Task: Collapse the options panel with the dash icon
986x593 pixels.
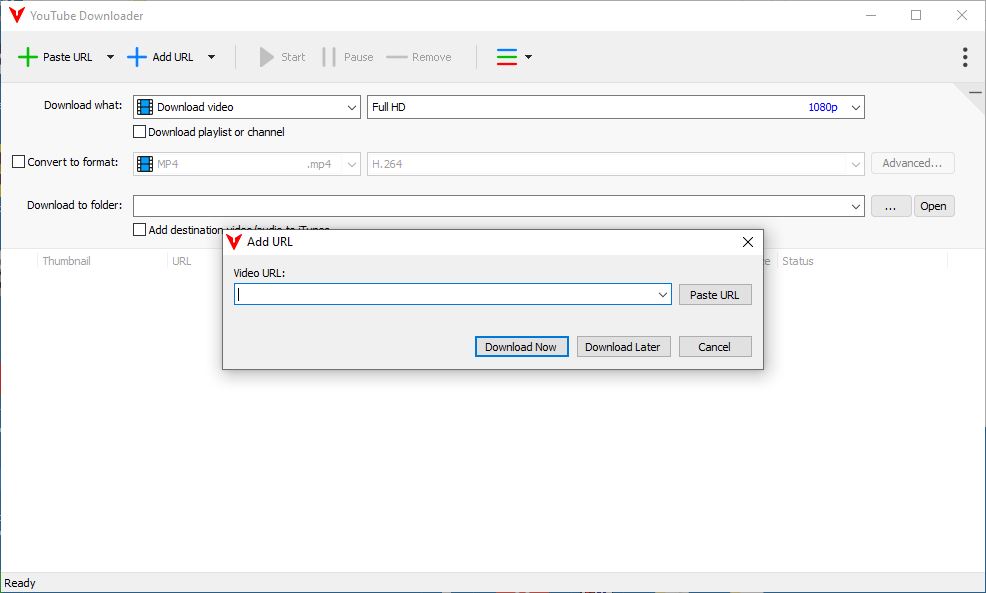Action: [975, 92]
